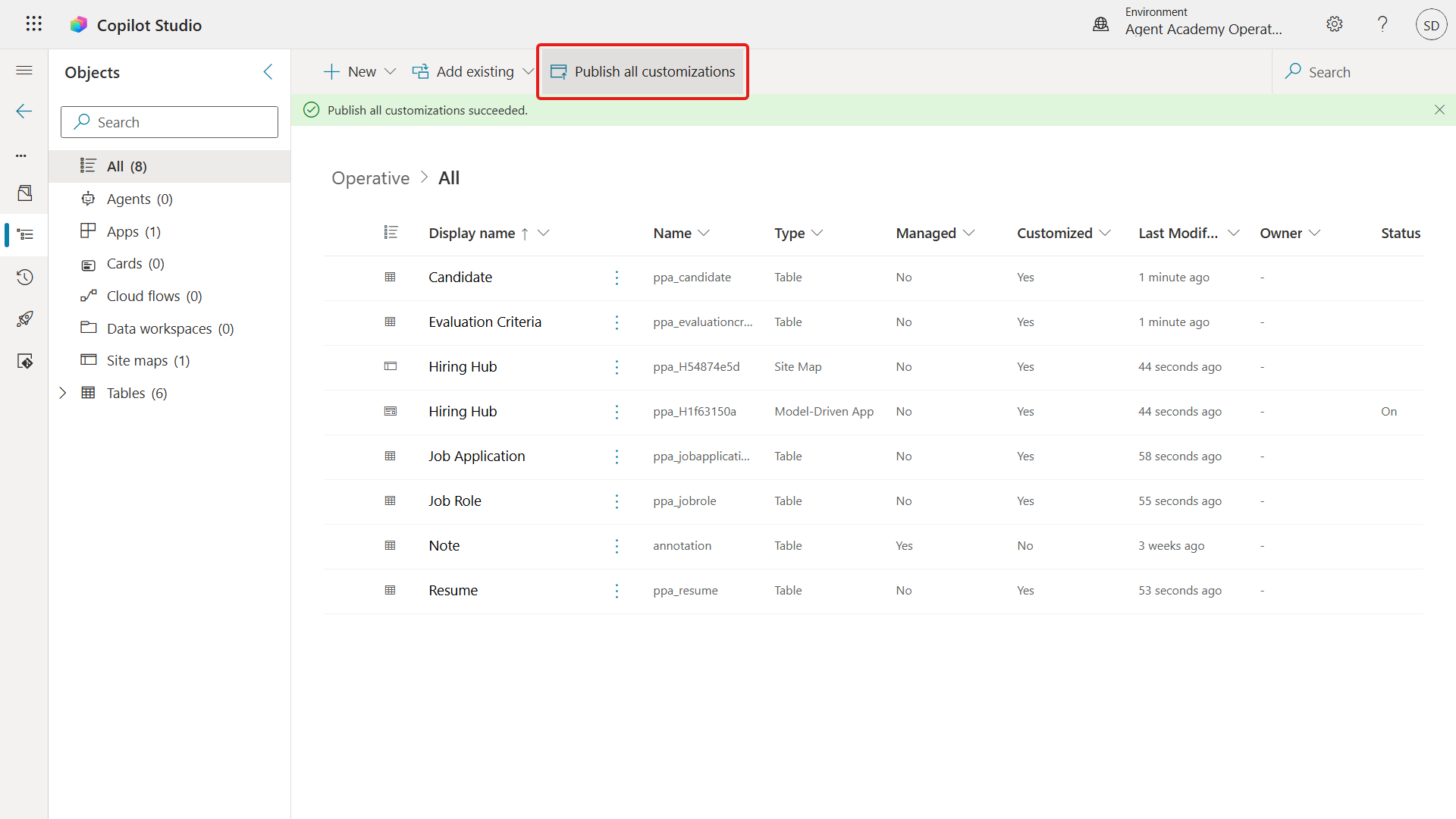Select All (8) in Objects tree
The width and height of the screenshot is (1456, 819).
click(x=170, y=167)
